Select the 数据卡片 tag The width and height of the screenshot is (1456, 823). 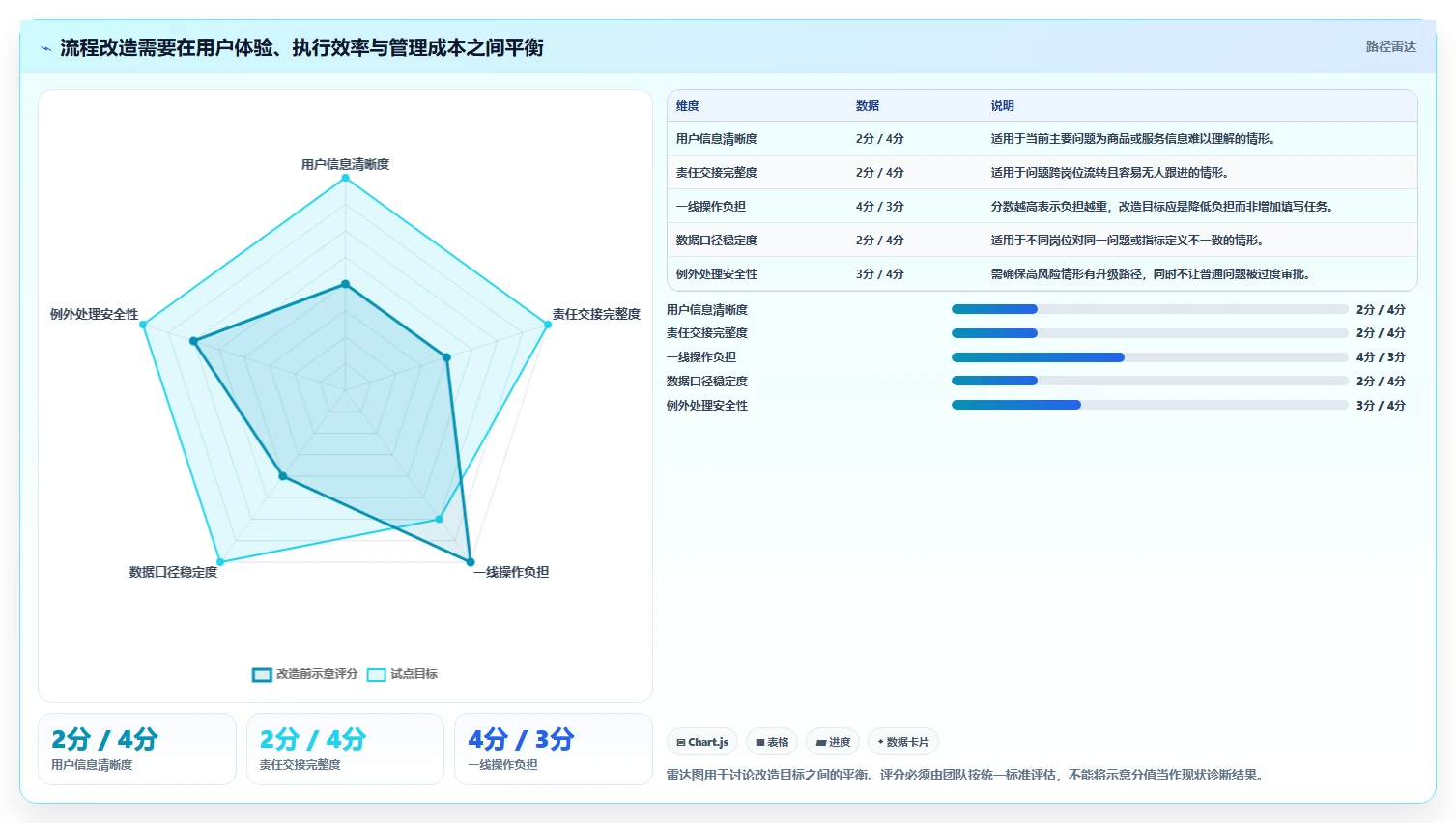coord(903,742)
